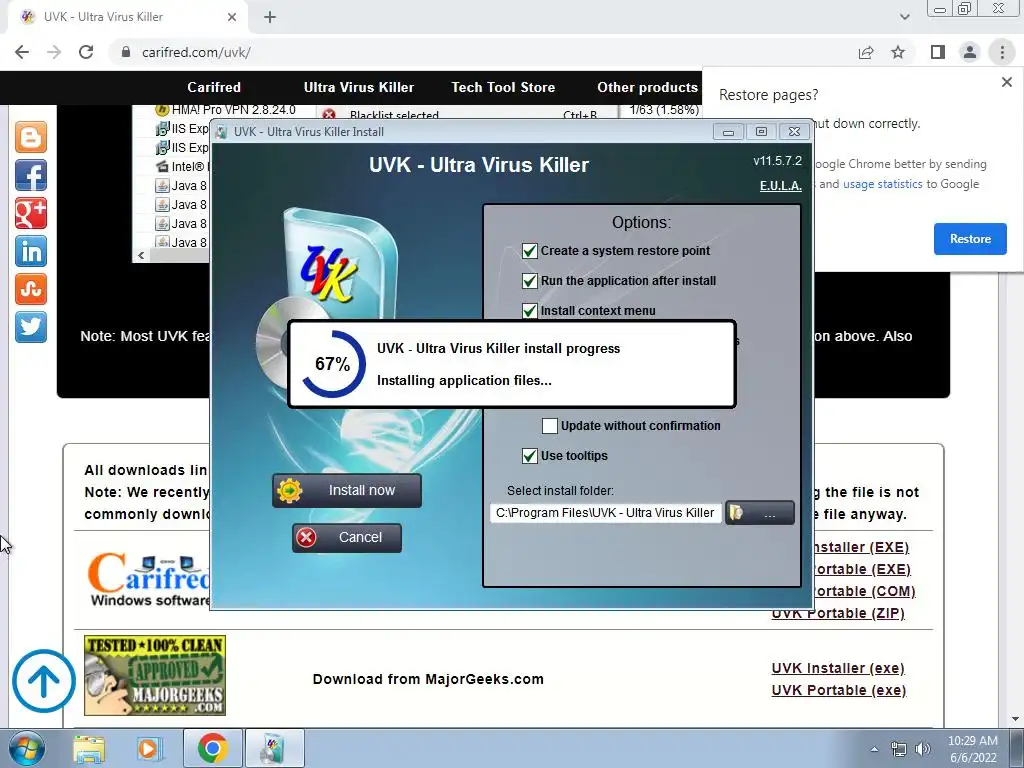1024x768 pixels.
Task: Click Blacklist selected menu entry
Action: click(394, 115)
